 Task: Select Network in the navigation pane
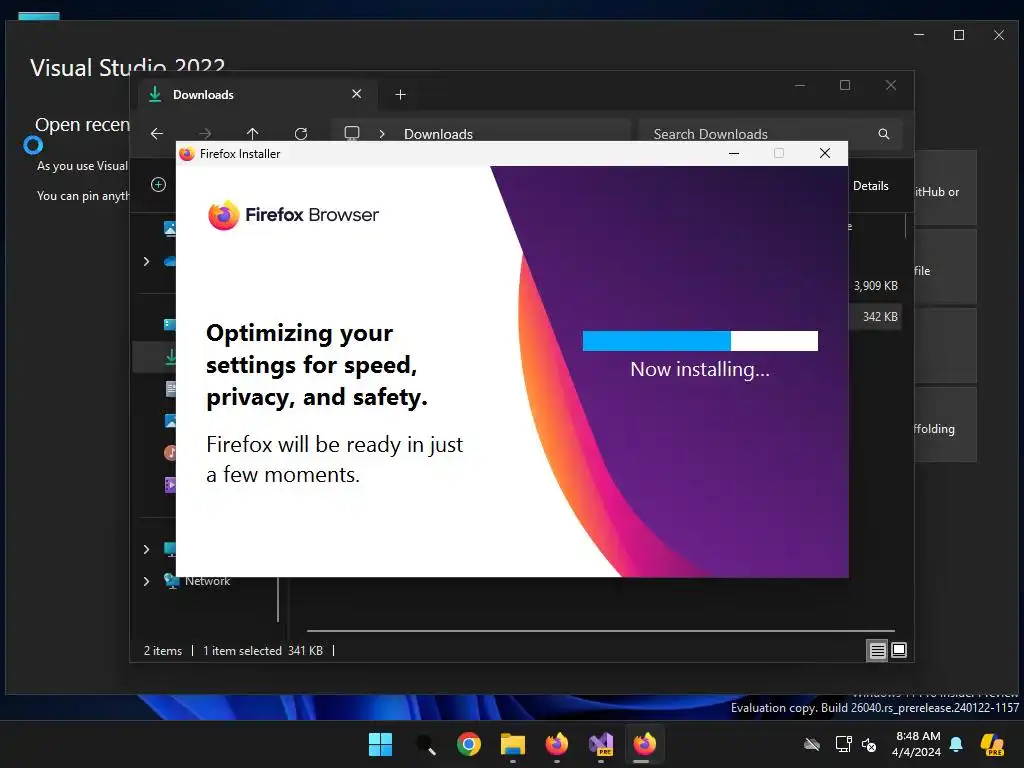coord(207,581)
